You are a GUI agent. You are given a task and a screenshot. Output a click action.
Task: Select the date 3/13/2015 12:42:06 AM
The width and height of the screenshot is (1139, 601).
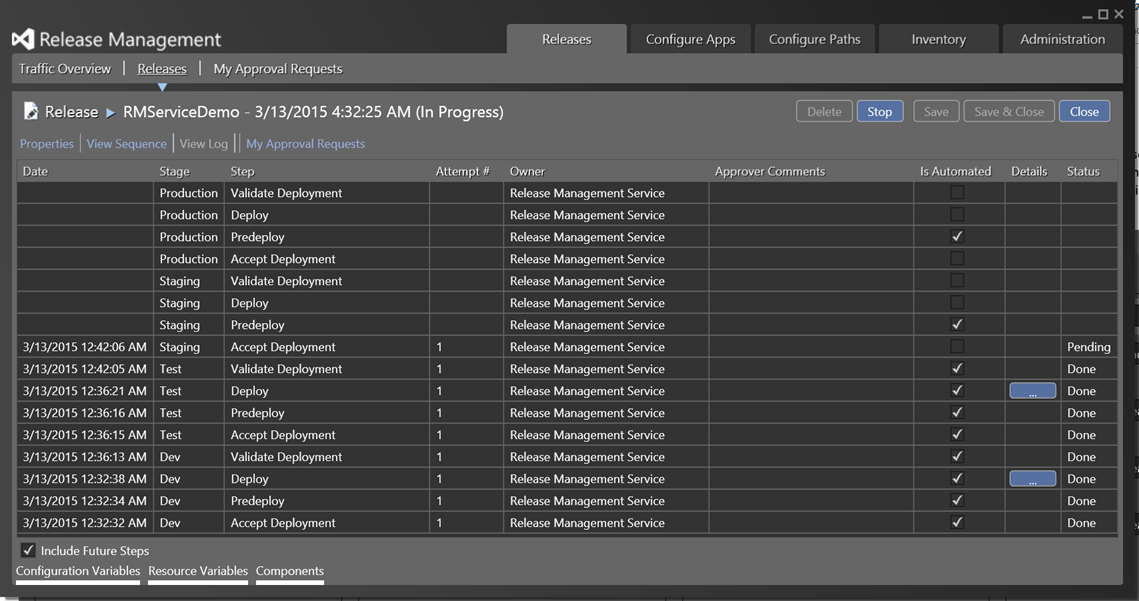point(84,347)
